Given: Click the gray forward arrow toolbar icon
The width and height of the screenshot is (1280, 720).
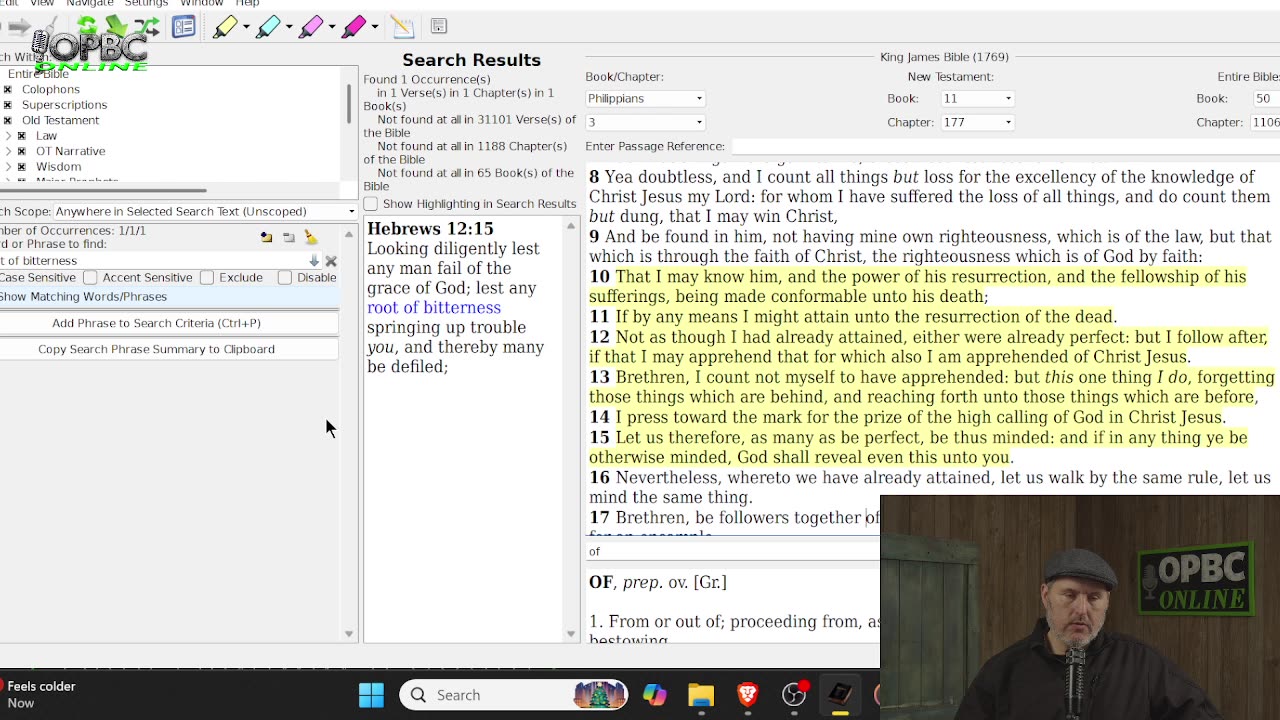Looking at the screenshot, I should click(x=18, y=26).
